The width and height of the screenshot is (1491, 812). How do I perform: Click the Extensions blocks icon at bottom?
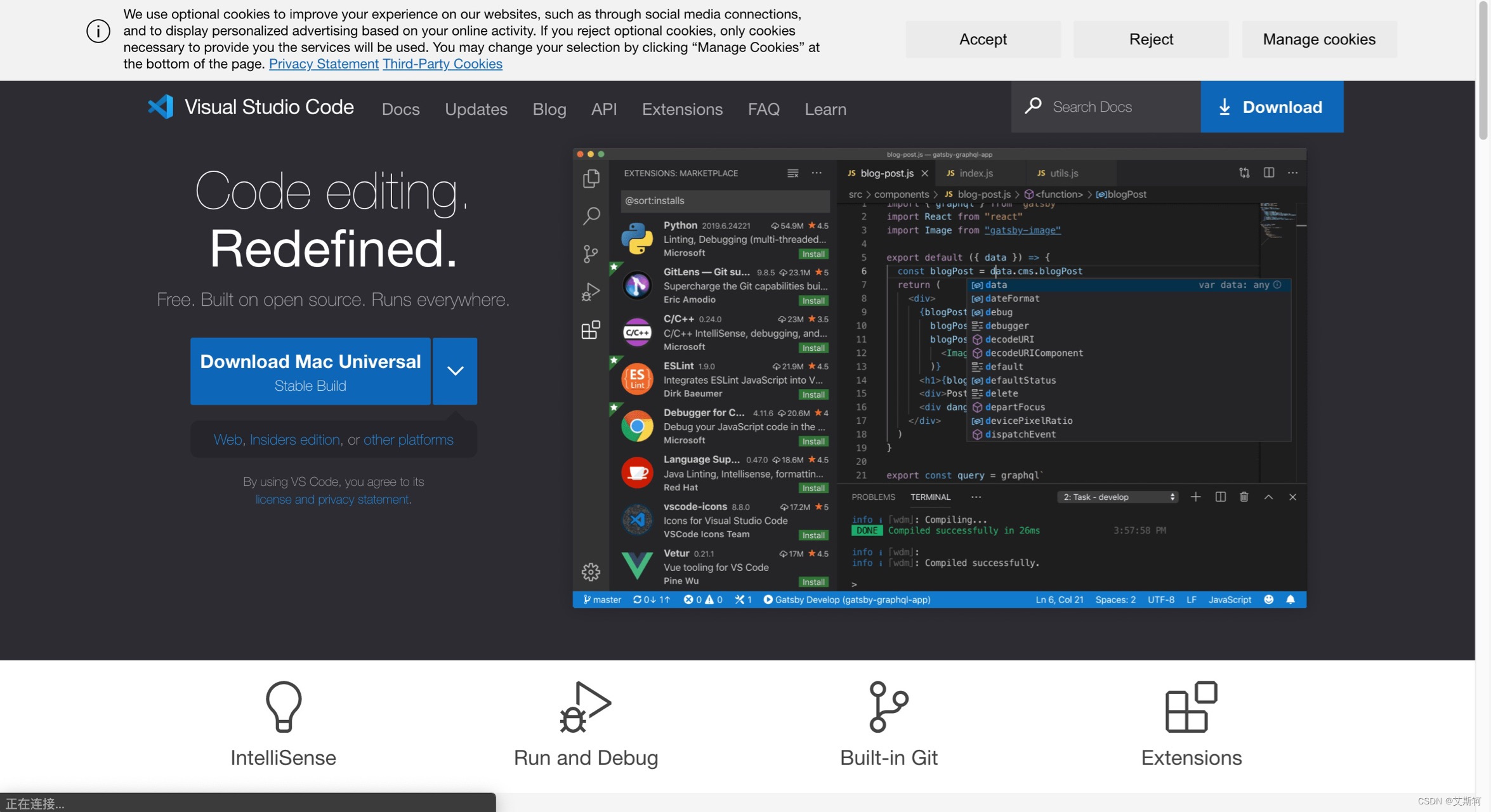click(1191, 707)
